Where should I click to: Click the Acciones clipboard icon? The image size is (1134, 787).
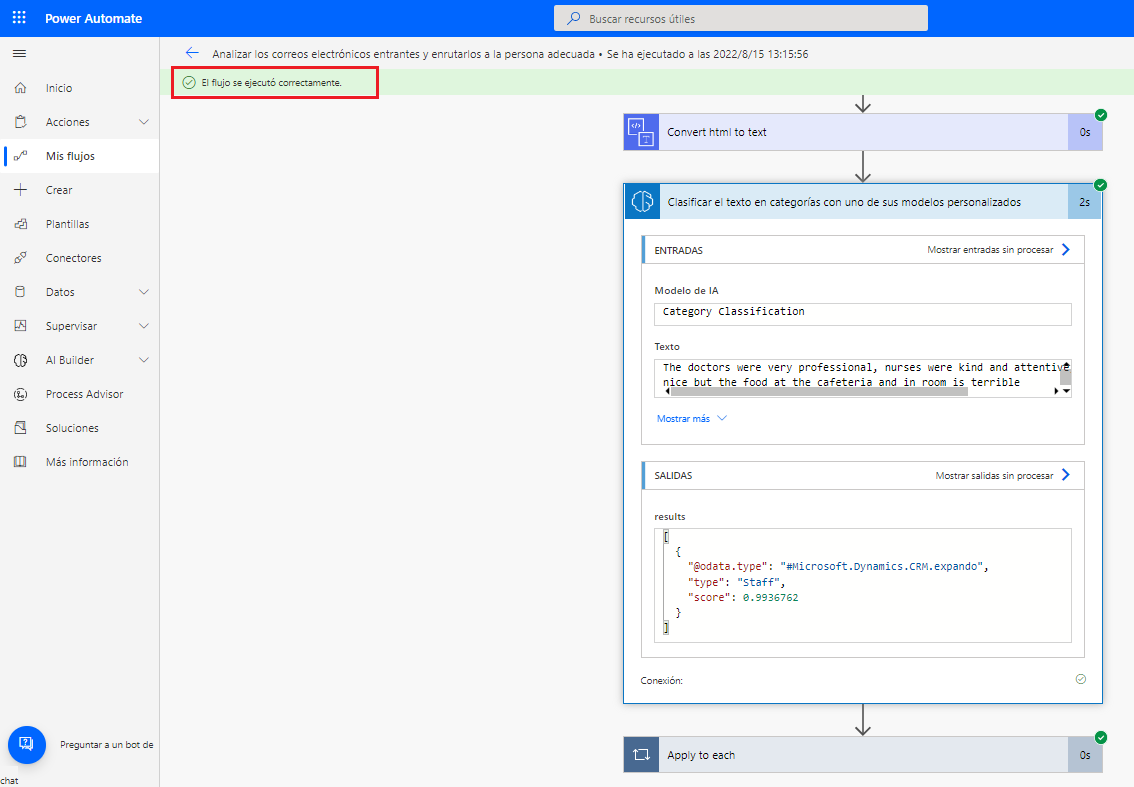[x=20, y=122]
